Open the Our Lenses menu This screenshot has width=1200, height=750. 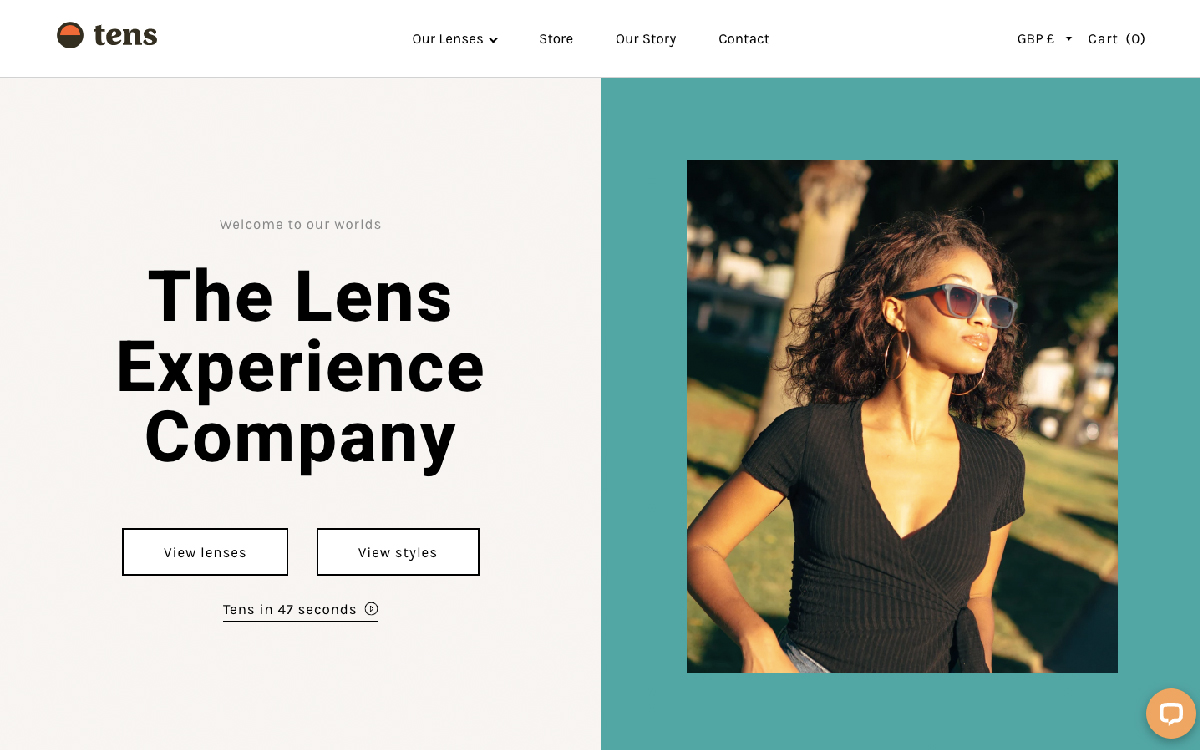click(455, 39)
